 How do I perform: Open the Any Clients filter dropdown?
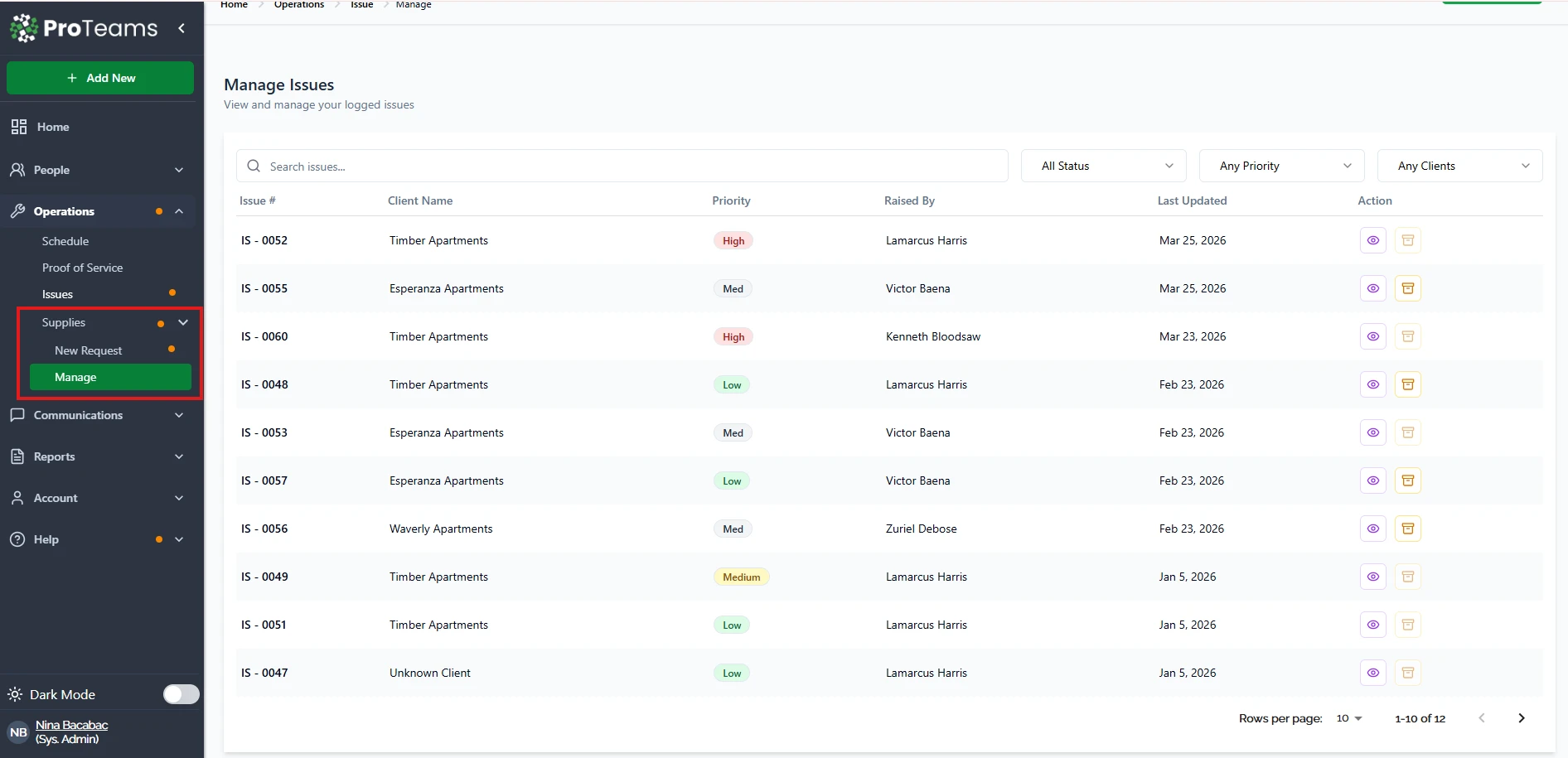(x=1459, y=166)
